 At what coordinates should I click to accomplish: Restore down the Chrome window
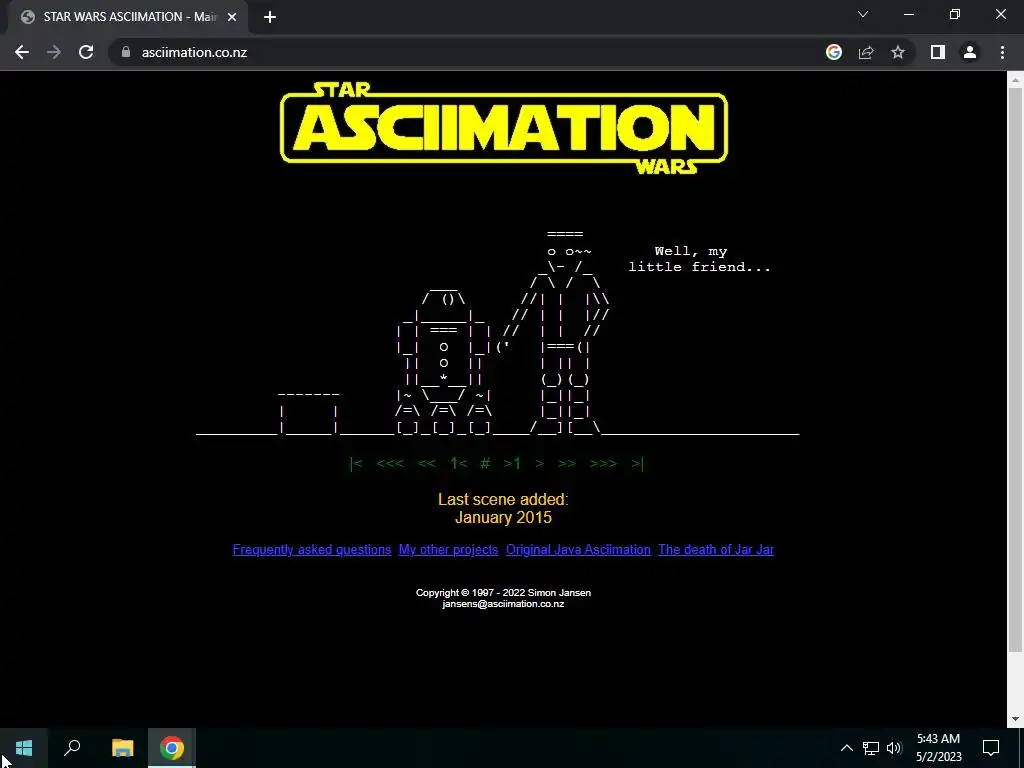click(x=955, y=14)
